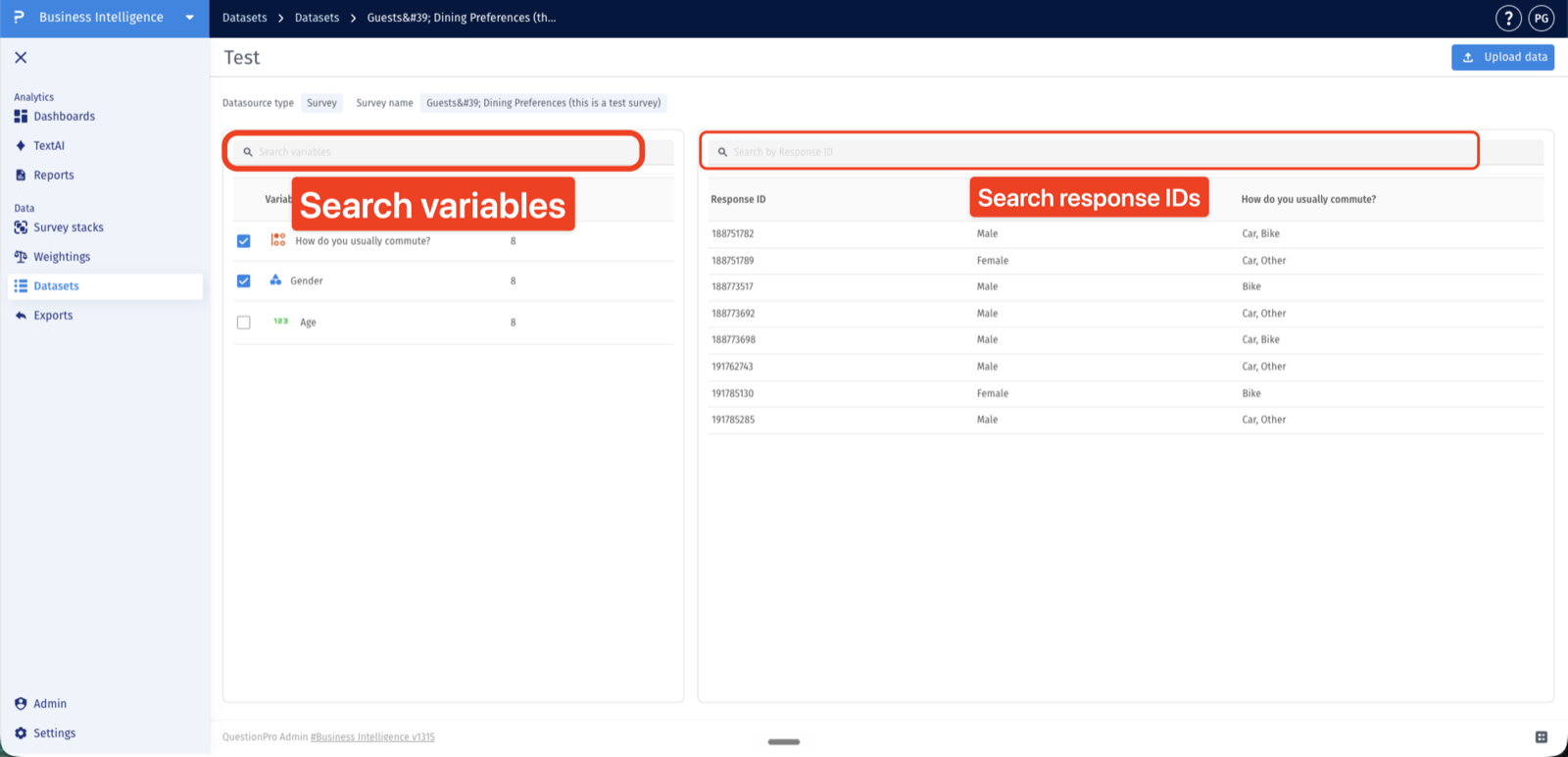Click the grid icon in footer corner
Screen dimensions: 1568x757
pos(1542,736)
